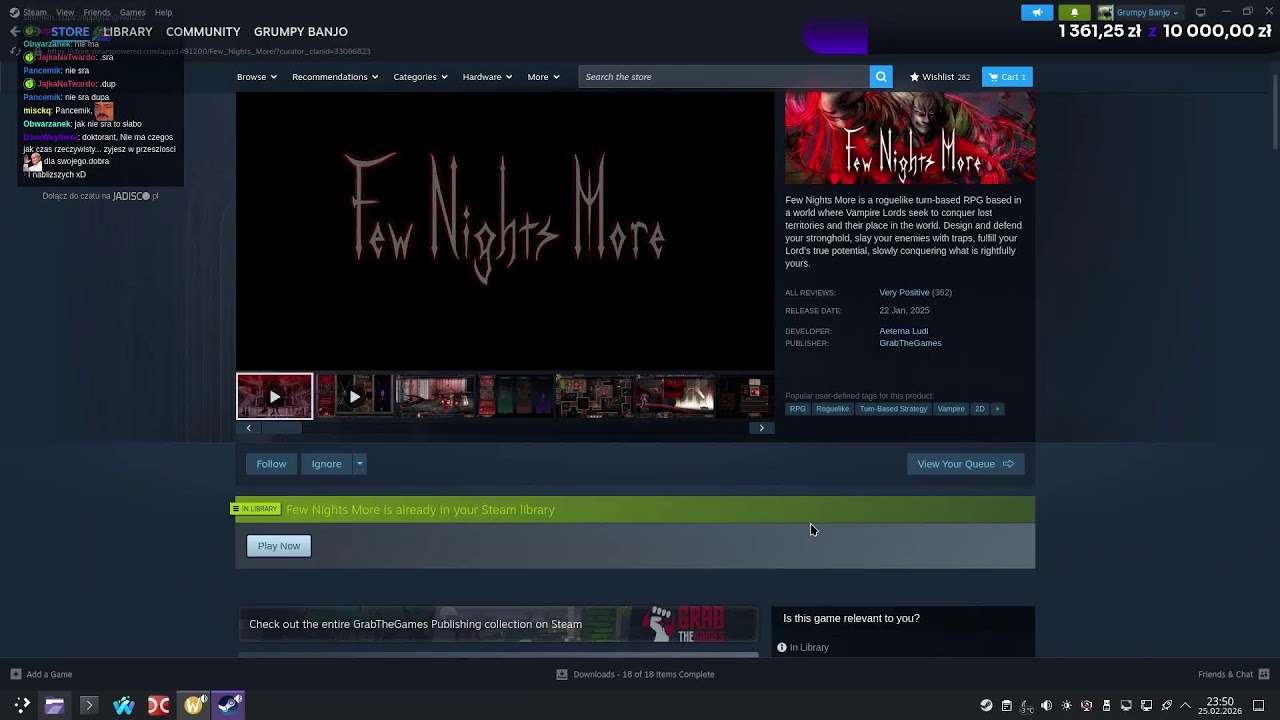Screen dimensions: 1280x720
Task: Open GrabTheGames Publishing collection banner
Action: point(498,624)
